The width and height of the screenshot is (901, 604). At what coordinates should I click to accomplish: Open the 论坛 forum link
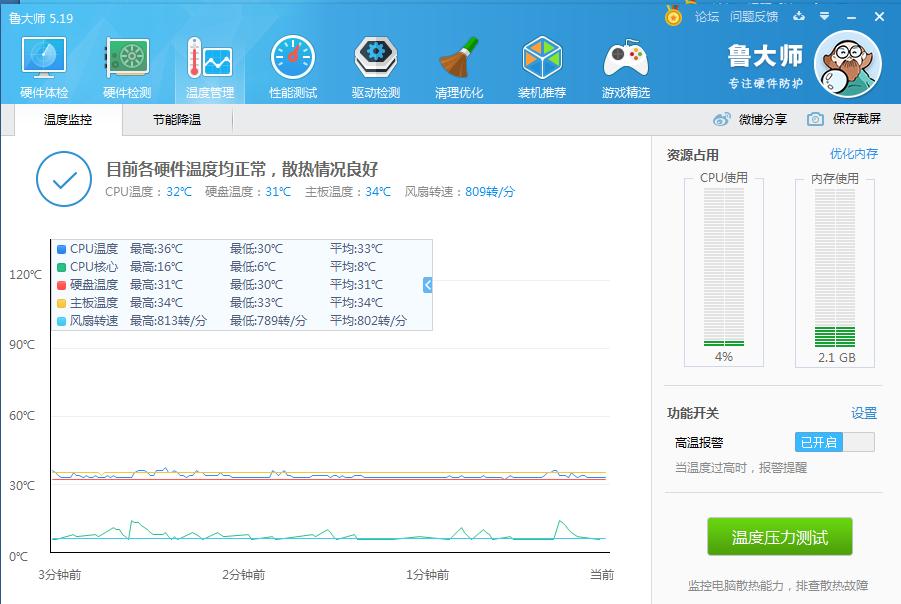pyautogui.click(x=707, y=17)
